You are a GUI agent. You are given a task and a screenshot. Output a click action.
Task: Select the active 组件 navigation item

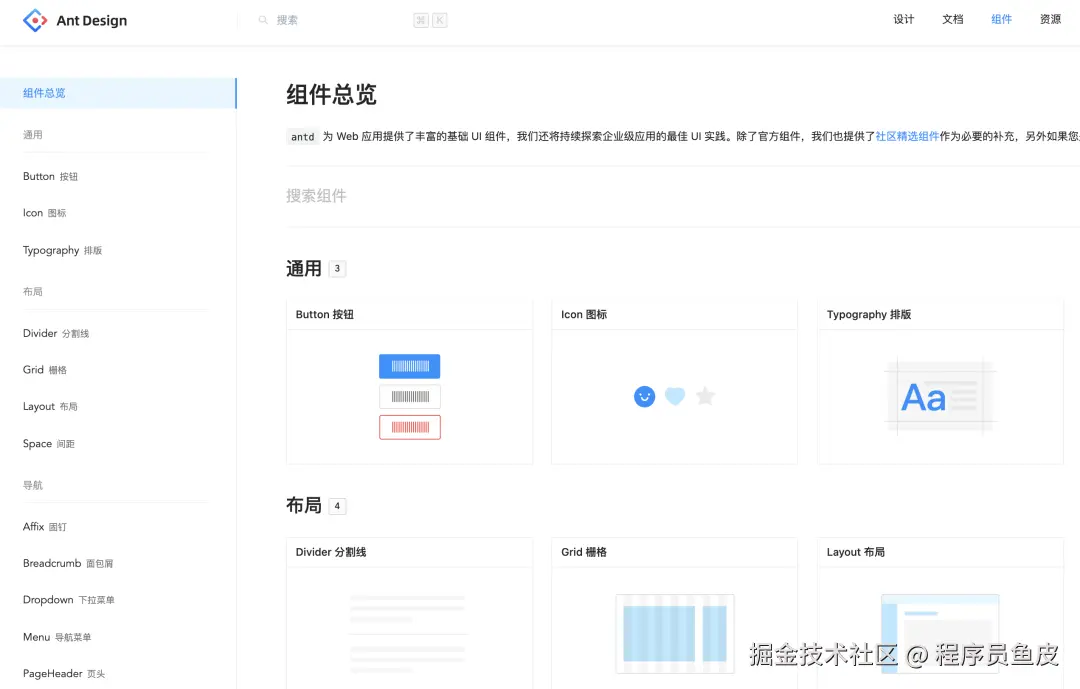click(1001, 19)
